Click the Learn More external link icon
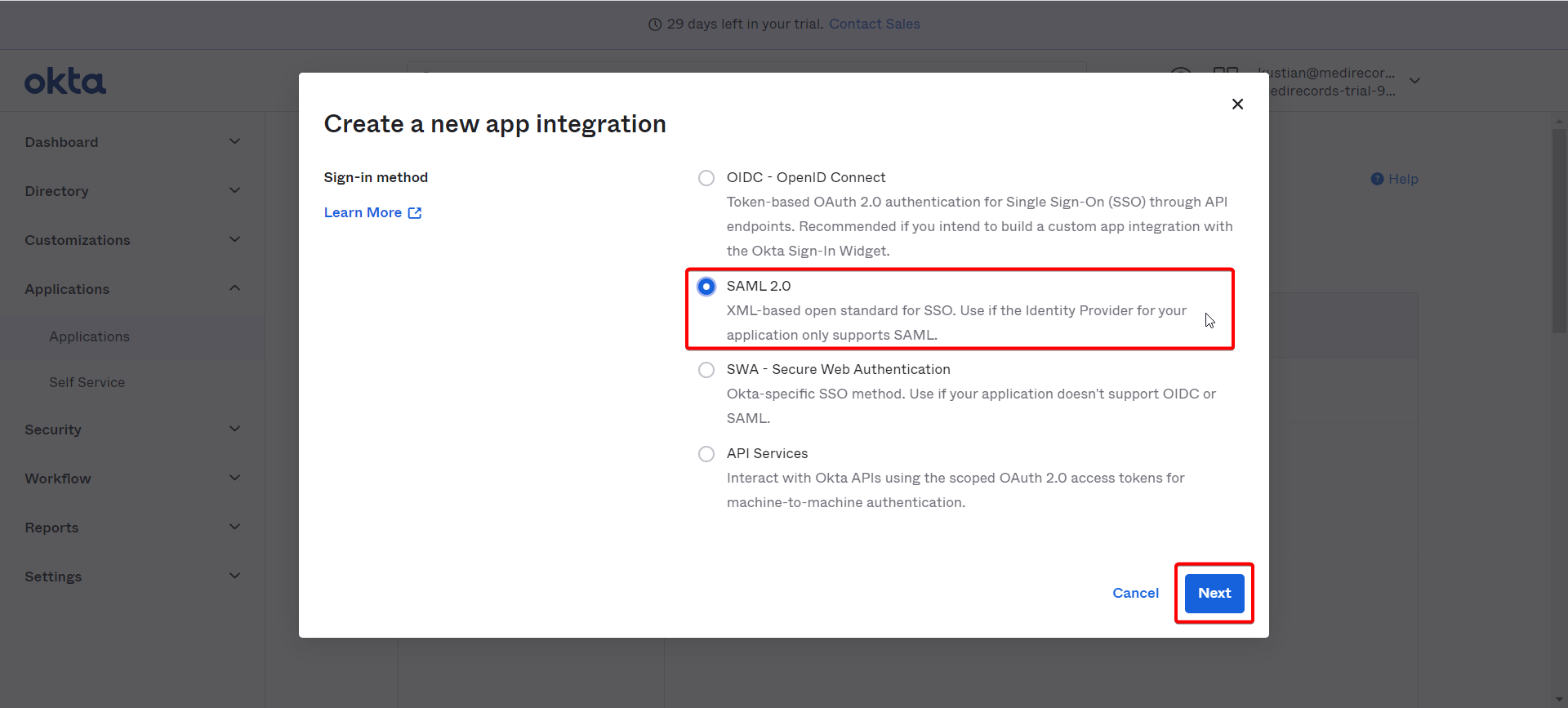1568x708 pixels. [x=415, y=212]
